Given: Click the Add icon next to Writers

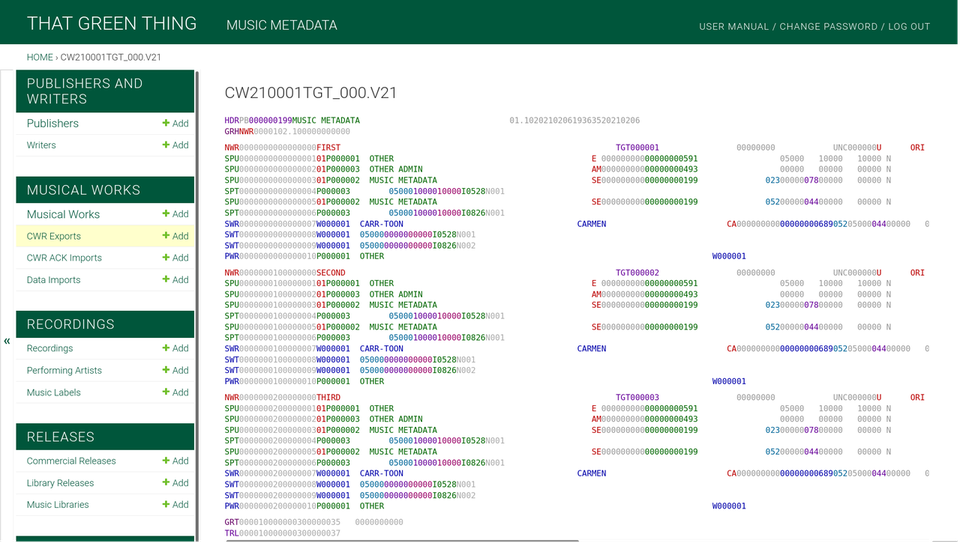Looking at the screenshot, I should 175,146.
